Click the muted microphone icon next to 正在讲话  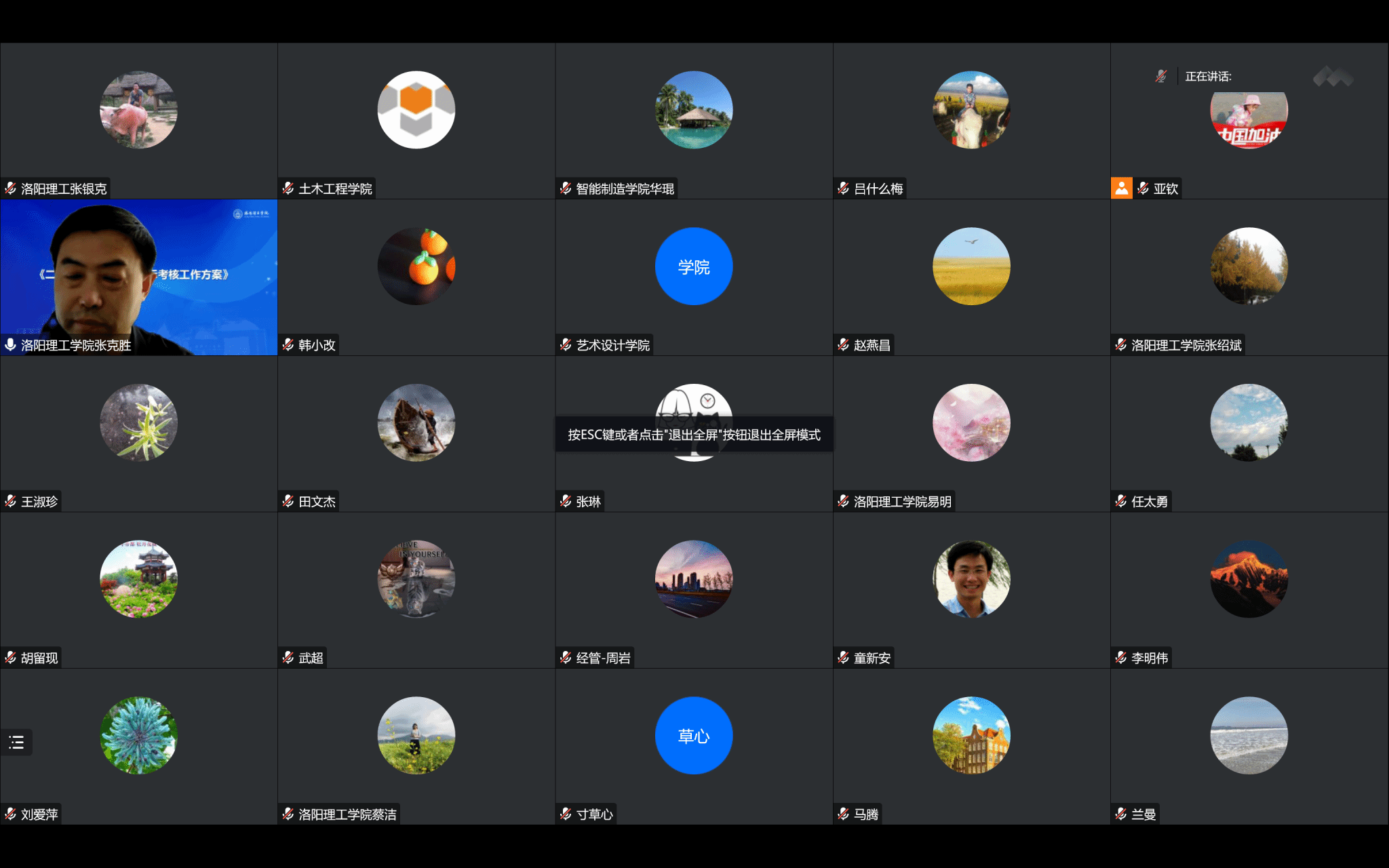tap(1161, 76)
